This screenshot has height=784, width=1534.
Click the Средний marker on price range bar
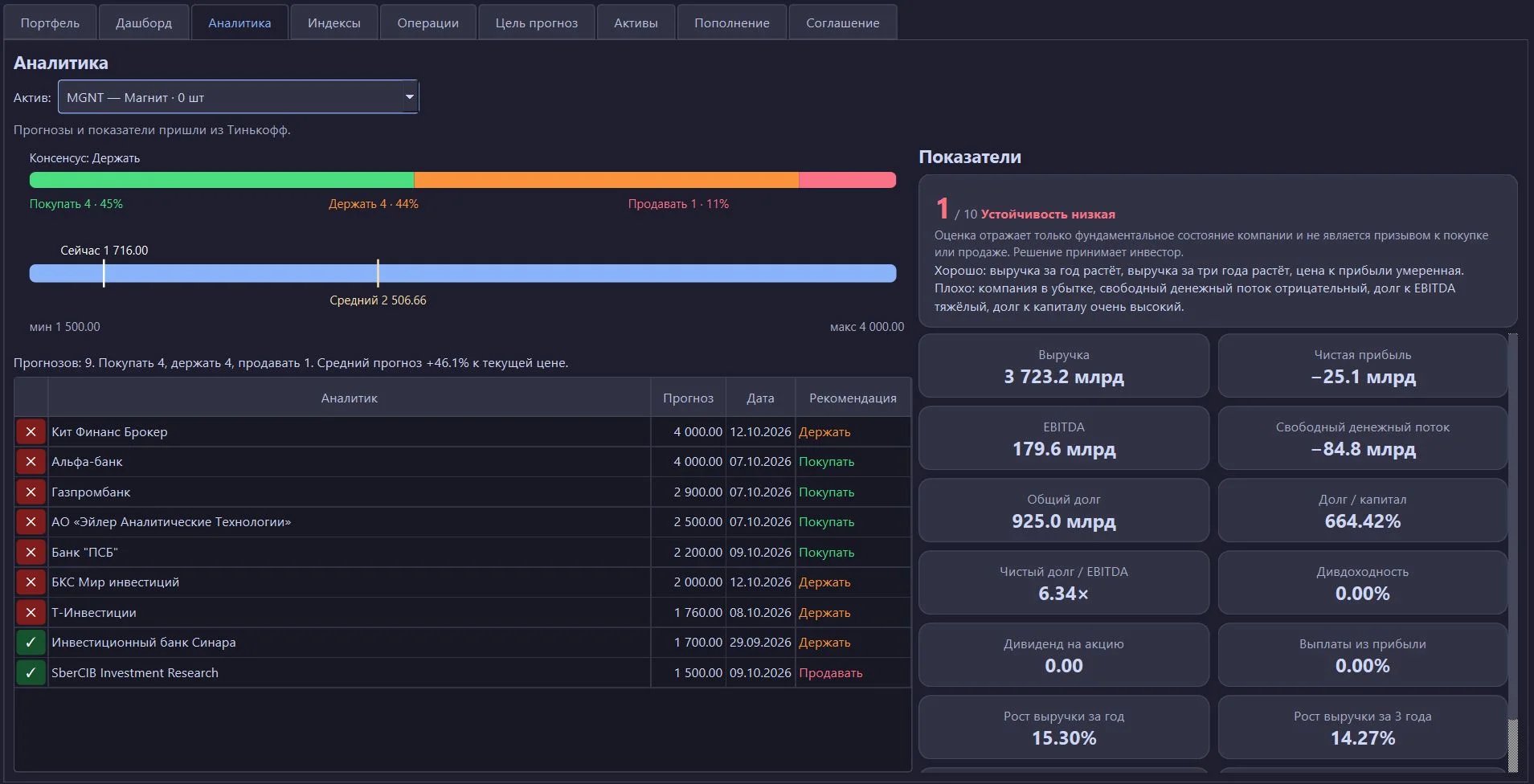pos(378,273)
